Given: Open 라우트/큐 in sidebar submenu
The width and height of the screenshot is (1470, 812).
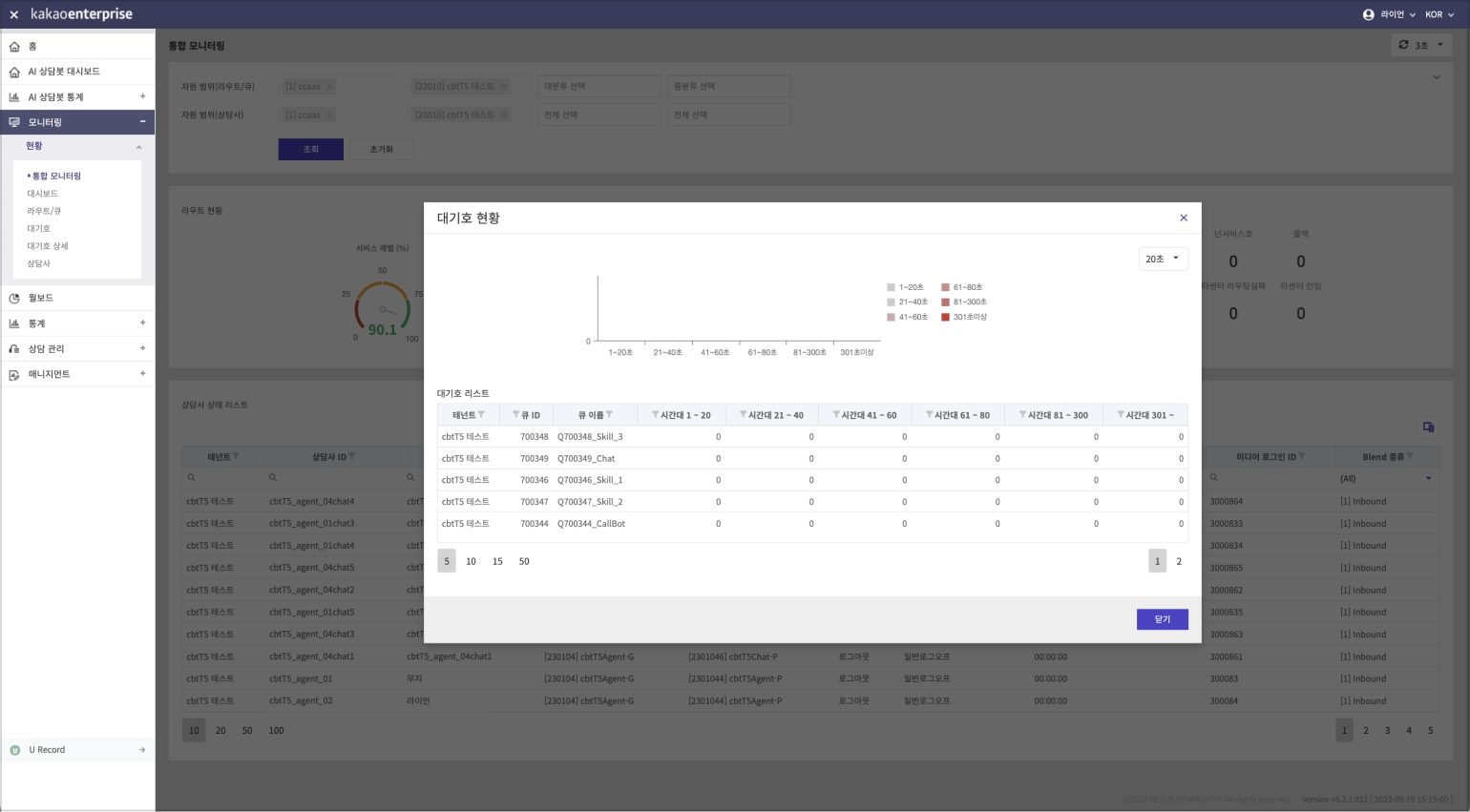Looking at the screenshot, I should 44,211.
